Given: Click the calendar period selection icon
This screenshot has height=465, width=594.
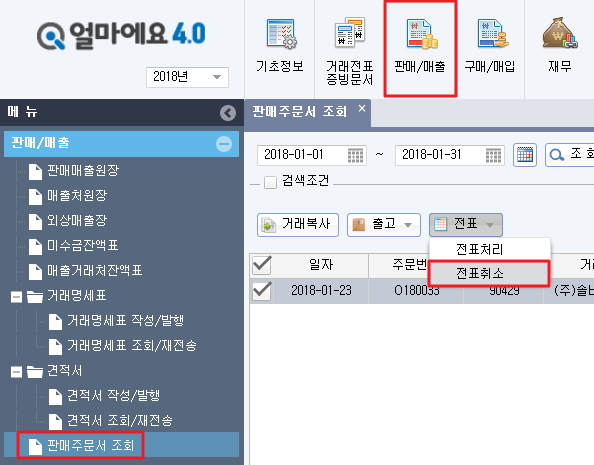Looking at the screenshot, I should (525, 155).
